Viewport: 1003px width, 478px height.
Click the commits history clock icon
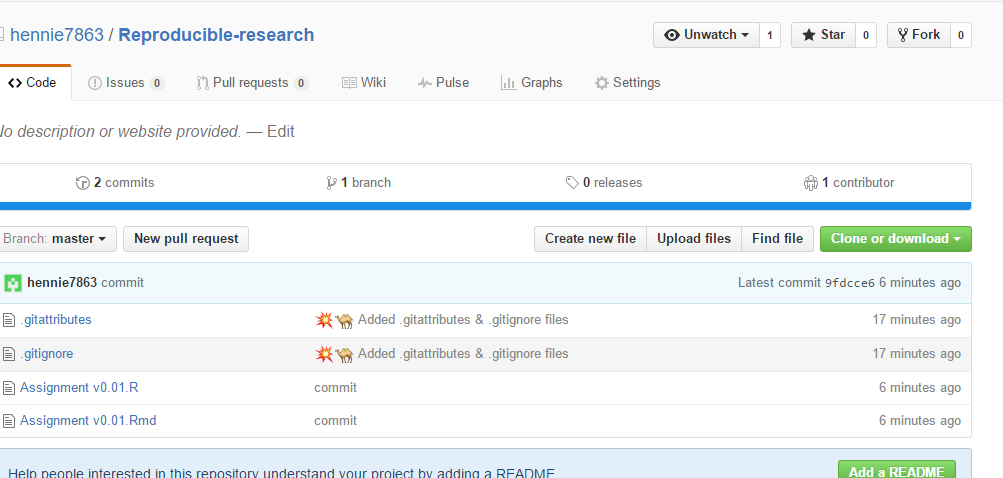pyautogui.click(x=83, y=183)
